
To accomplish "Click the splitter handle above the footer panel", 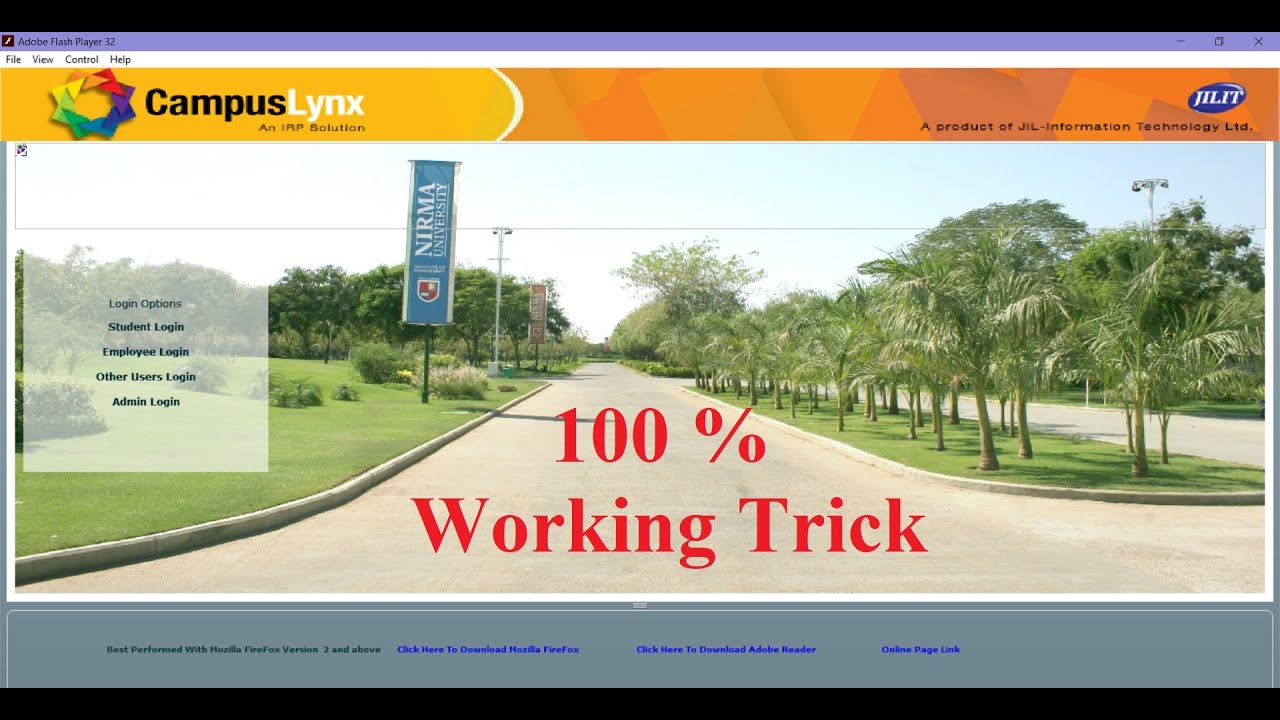I will click(x=640, y=605).
